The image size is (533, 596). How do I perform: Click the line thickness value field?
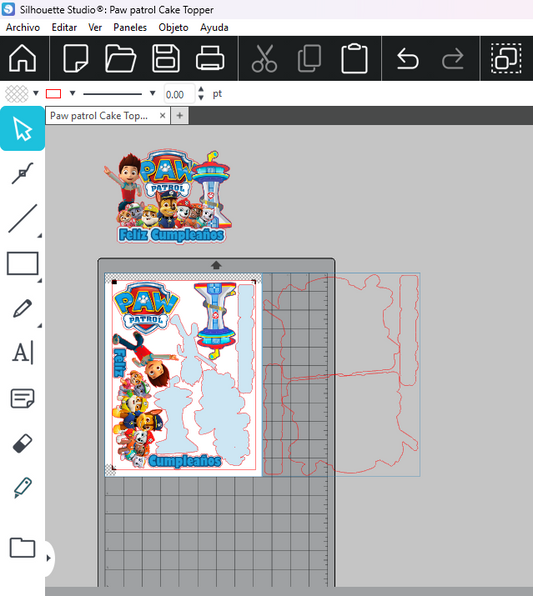pos(179,94)
